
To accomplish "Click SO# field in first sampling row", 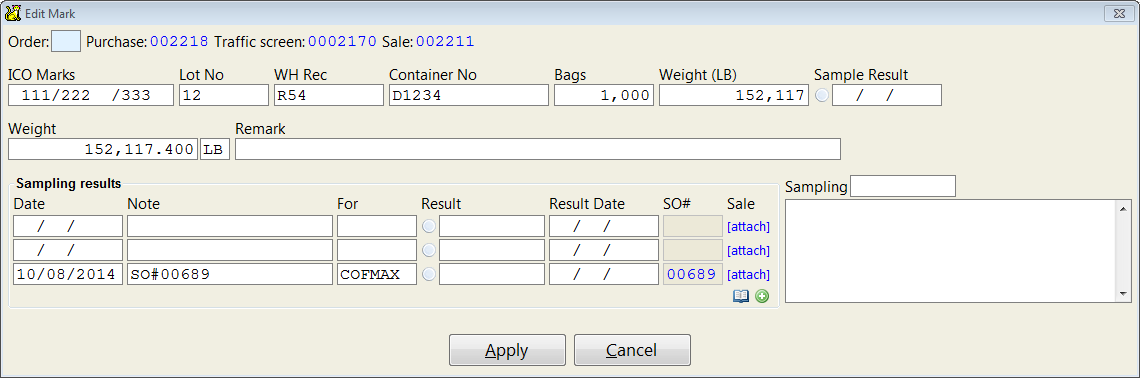I will (692, 226).
